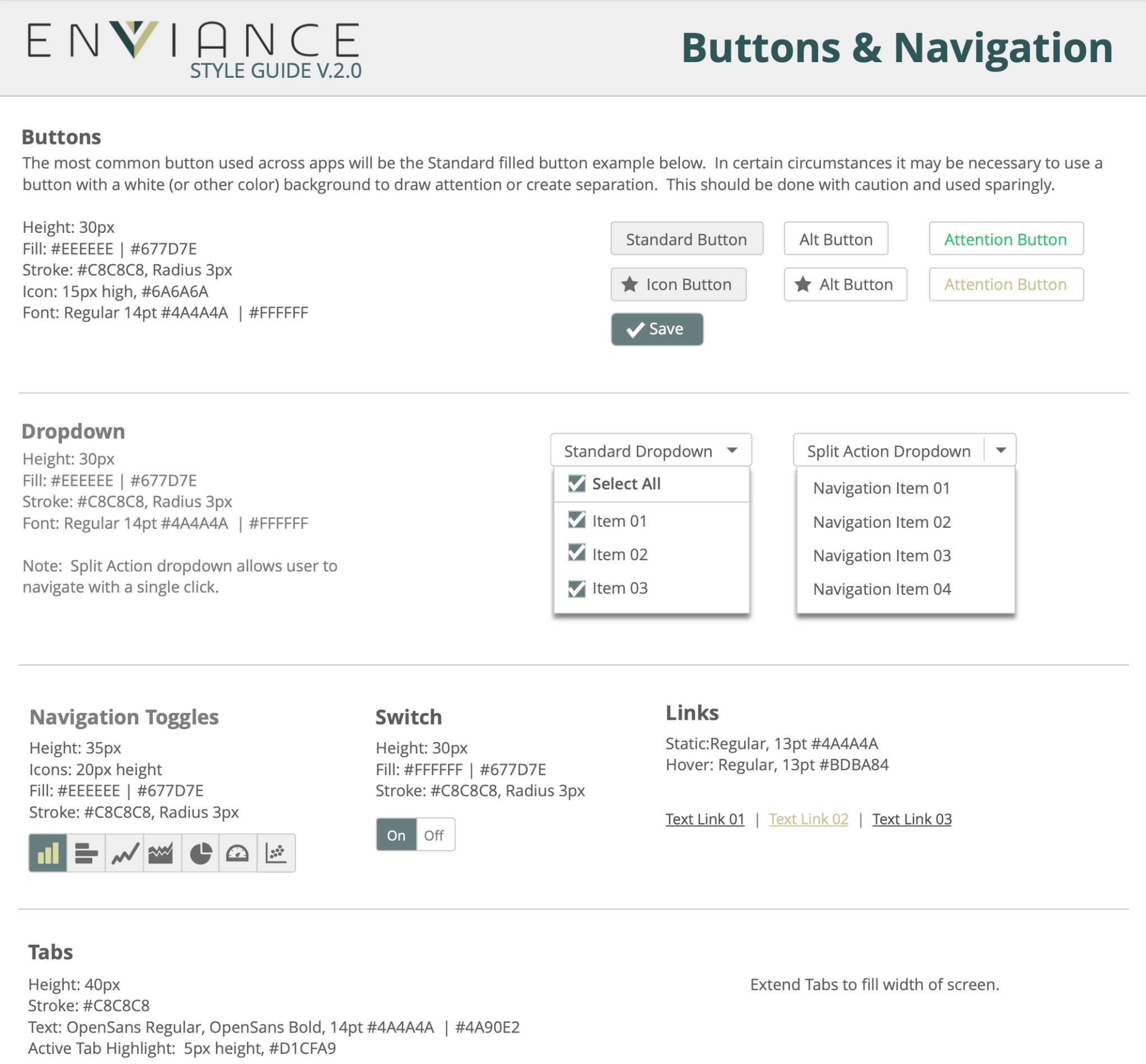The height and width of the screenshot is (1064, 1146).
Task: Click the Icon Button
Action: coord(679,284)
